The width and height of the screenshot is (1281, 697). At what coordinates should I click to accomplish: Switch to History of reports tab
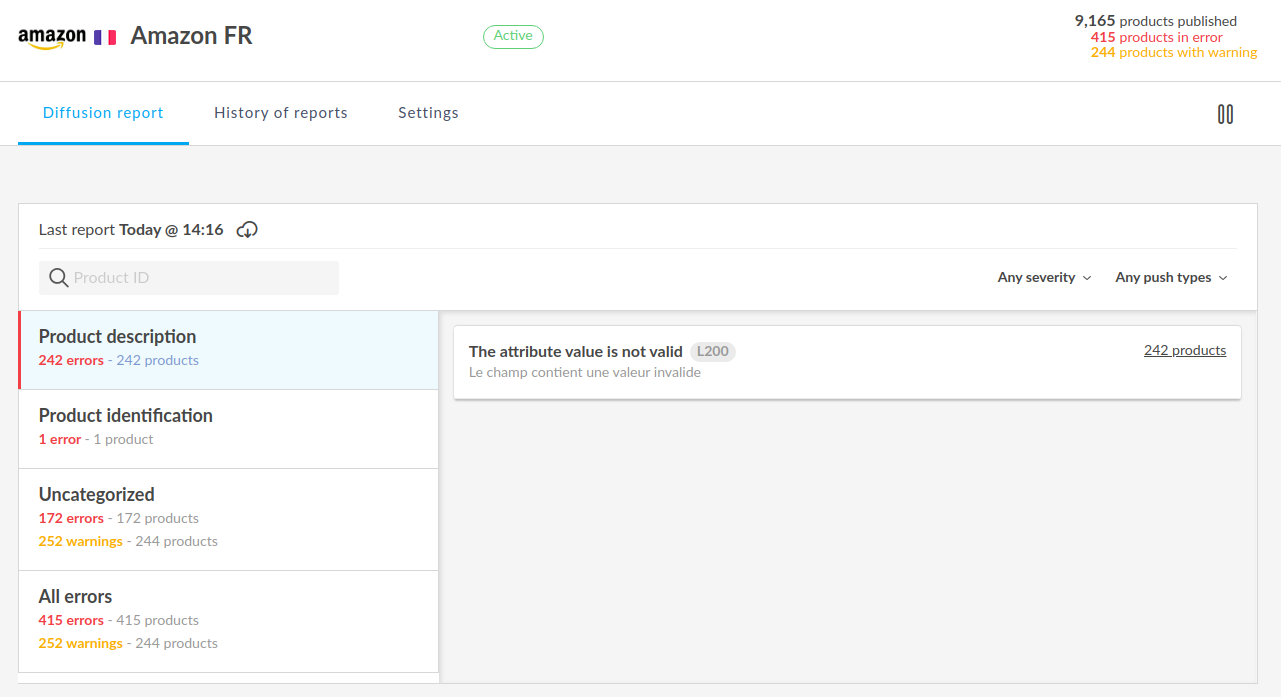(281, 113)
